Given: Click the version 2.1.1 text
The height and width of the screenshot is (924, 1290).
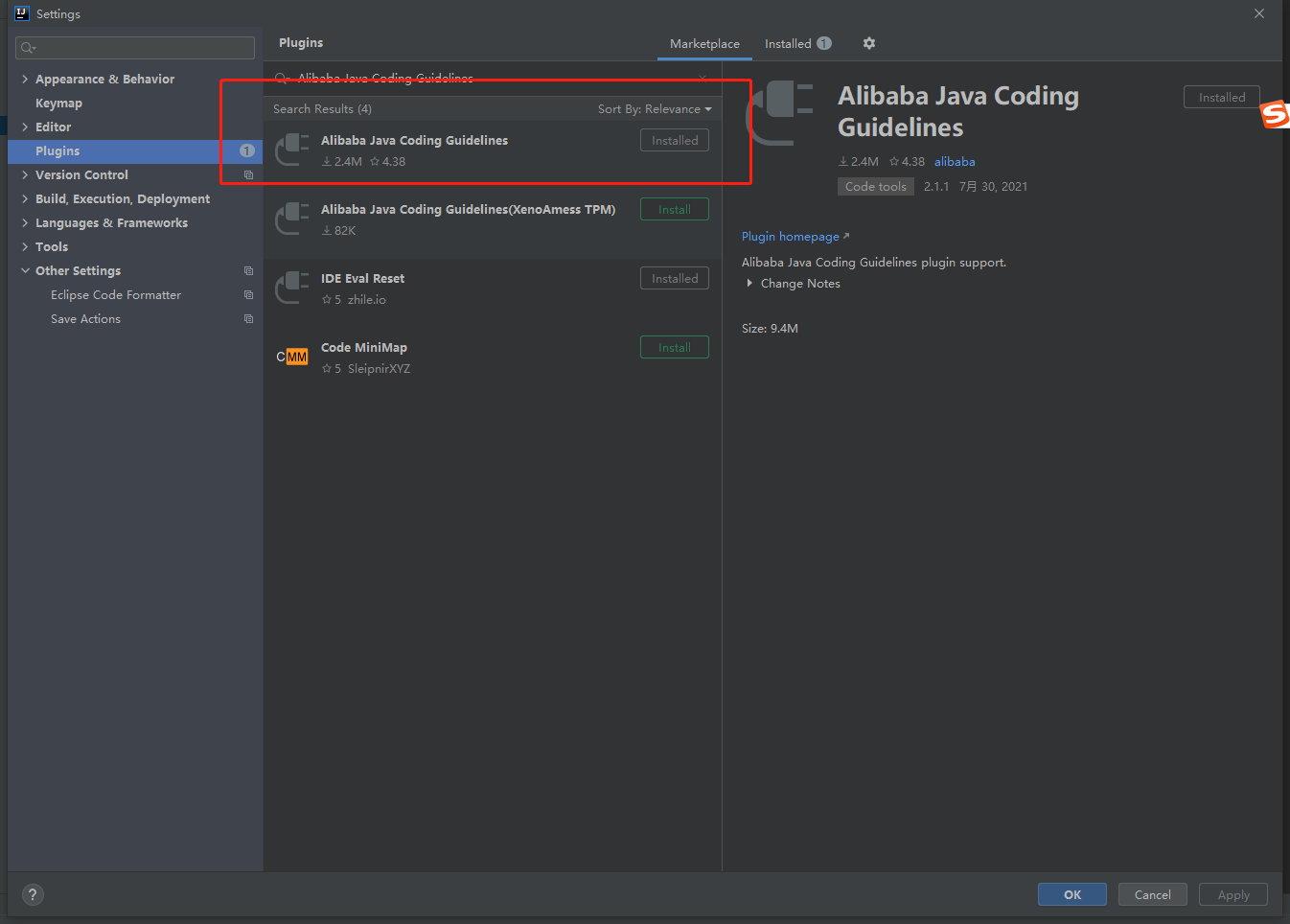Looking at the screenshot, I should (935, 186).
